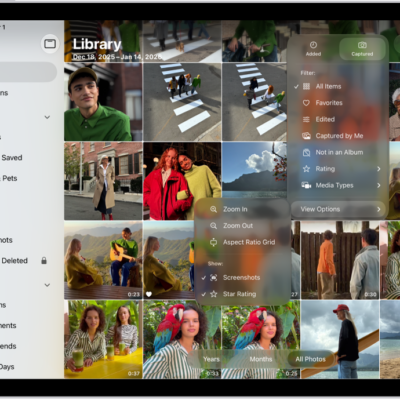The image size is (400, 400).
Task: Click the lock icon beside Deleted
Action: point(44,261)
